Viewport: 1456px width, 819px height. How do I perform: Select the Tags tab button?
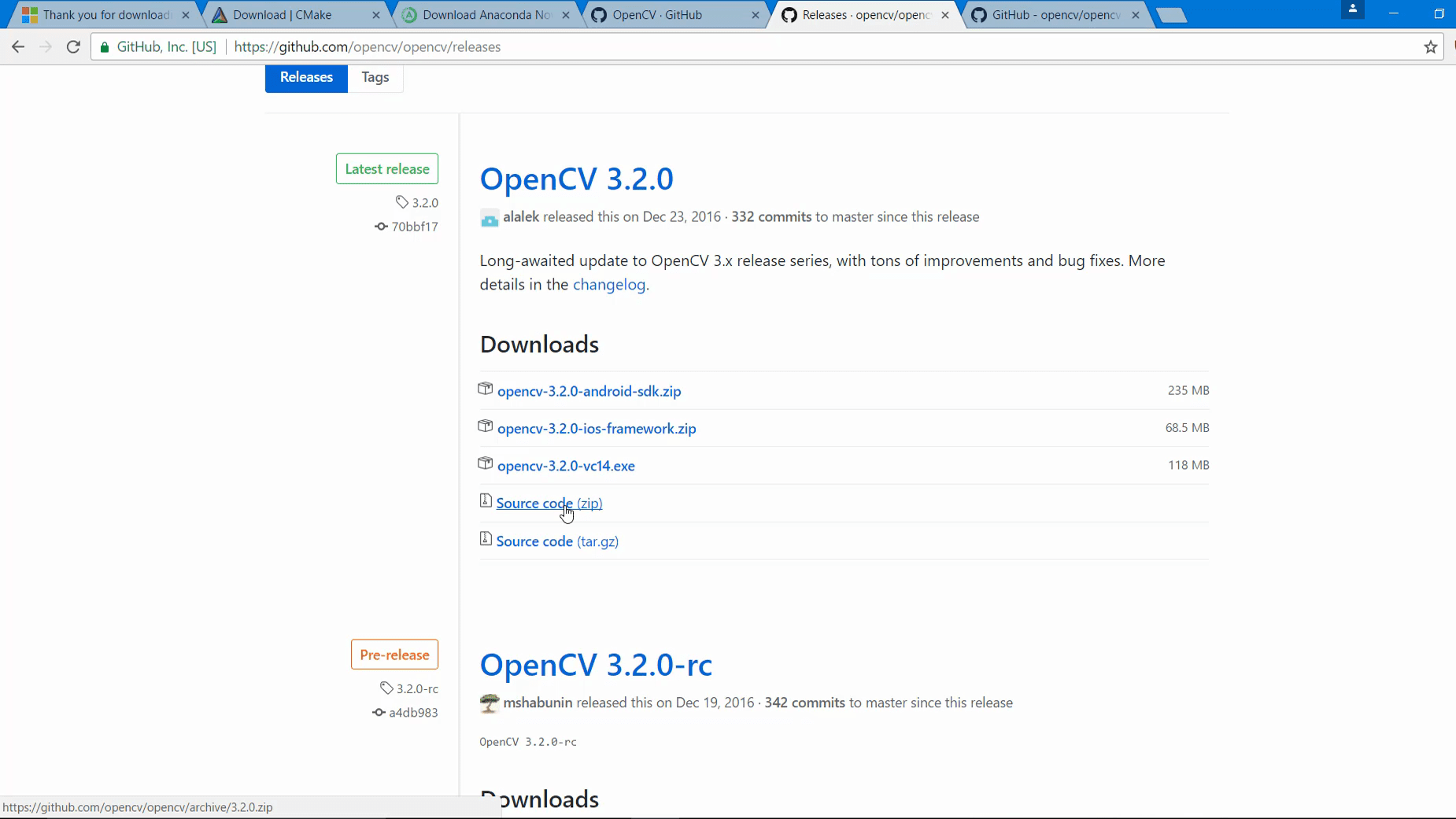click(x=375, y=77)
